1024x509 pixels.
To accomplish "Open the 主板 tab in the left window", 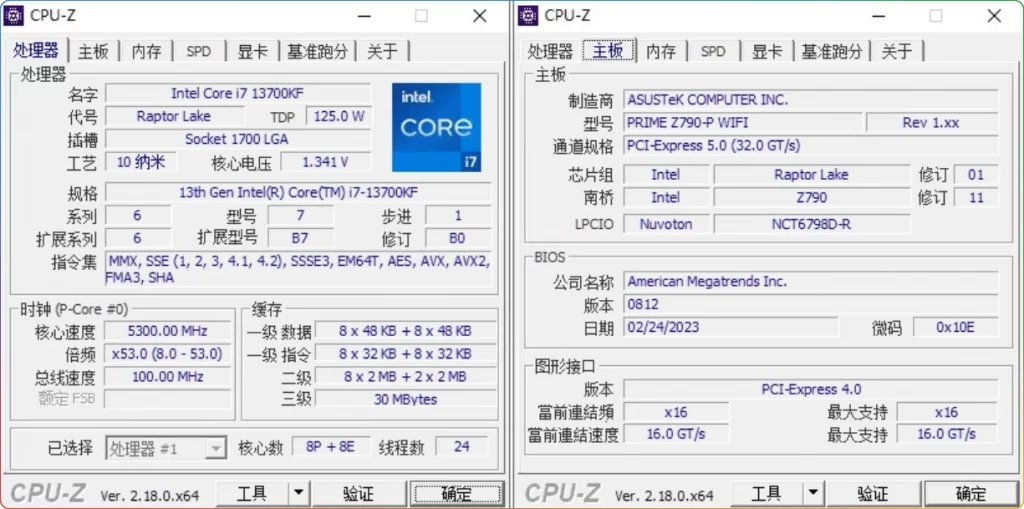I will coord(93,51).
